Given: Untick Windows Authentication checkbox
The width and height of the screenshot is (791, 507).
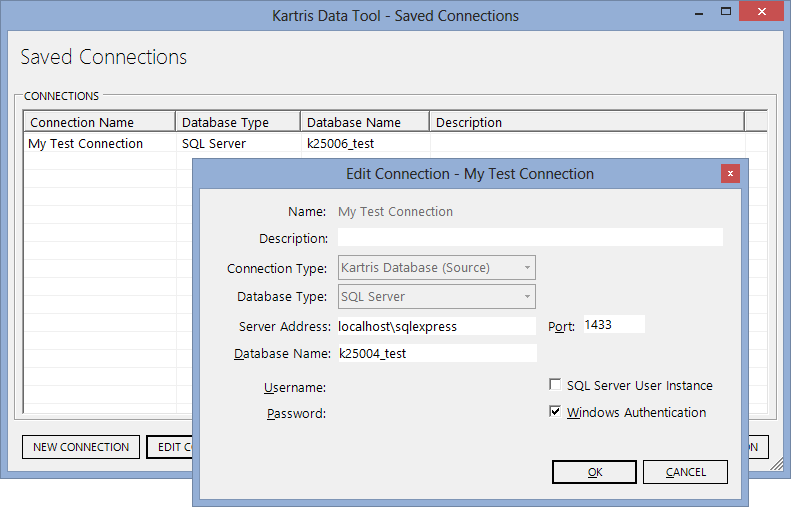Looking at the screenshot, I should (555, 412).
